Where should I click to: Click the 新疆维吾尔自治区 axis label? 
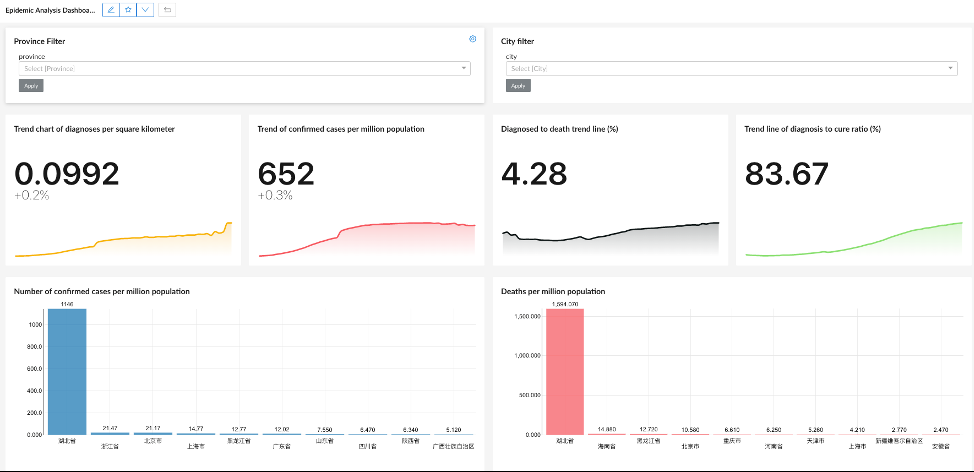click(899, 440)
